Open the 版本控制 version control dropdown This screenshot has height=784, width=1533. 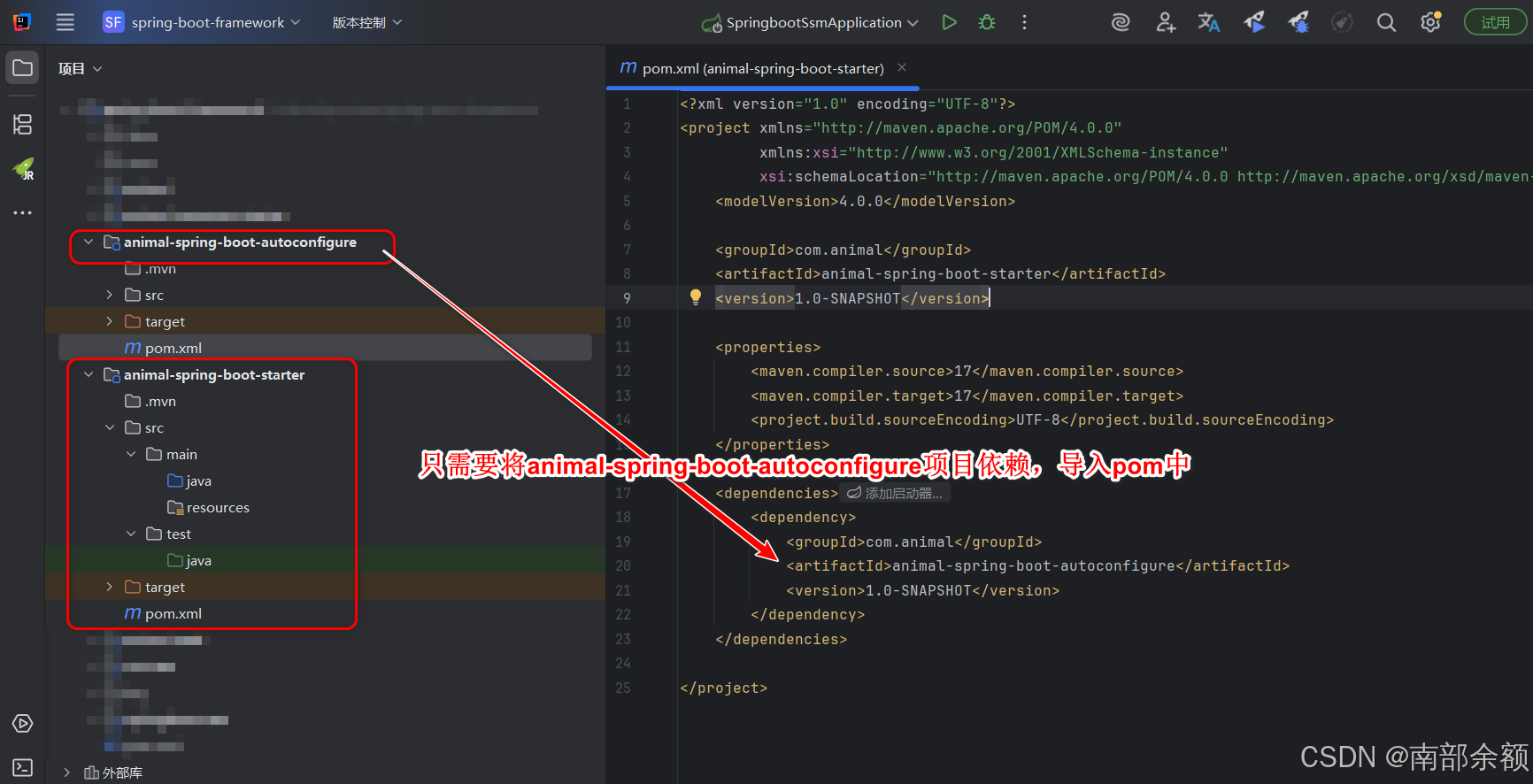(366, 22)
